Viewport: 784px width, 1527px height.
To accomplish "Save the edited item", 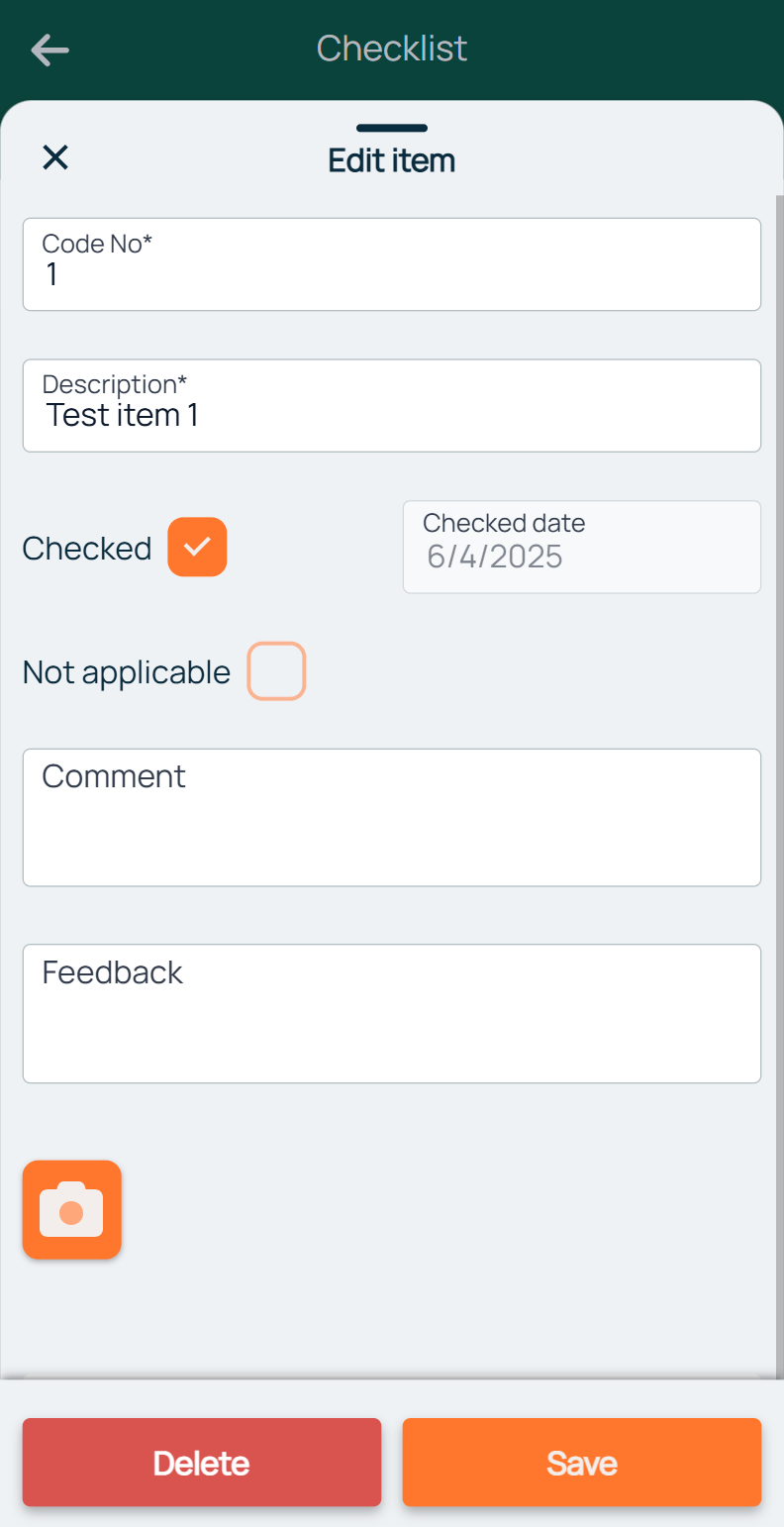I will 582,1463.
